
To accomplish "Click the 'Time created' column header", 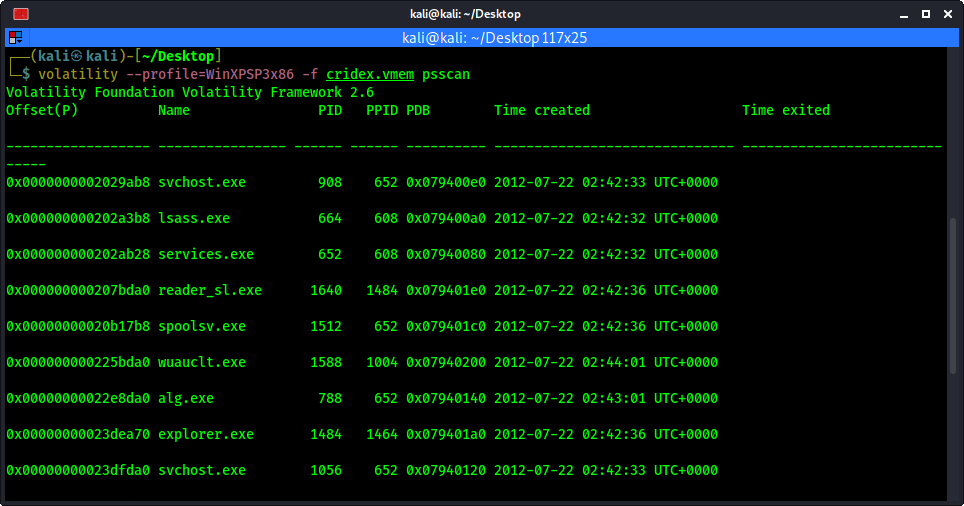I will pyautogui.click(x=542, y=111).
